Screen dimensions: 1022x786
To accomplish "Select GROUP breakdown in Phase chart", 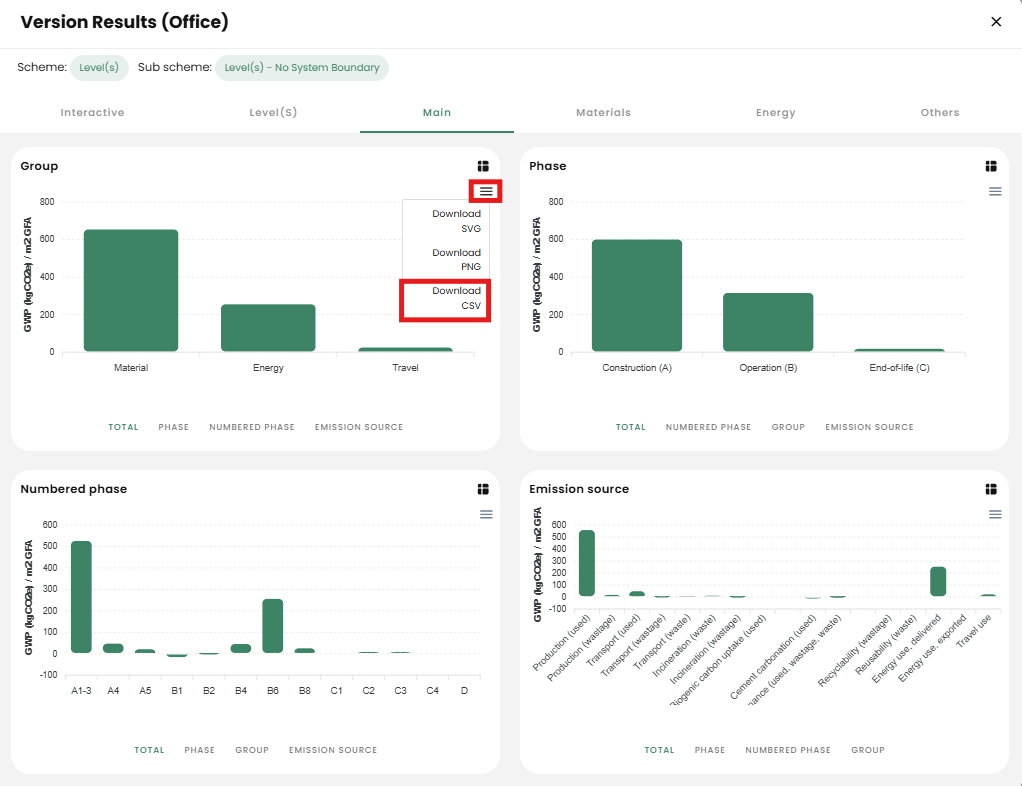I will coord(788,427).
